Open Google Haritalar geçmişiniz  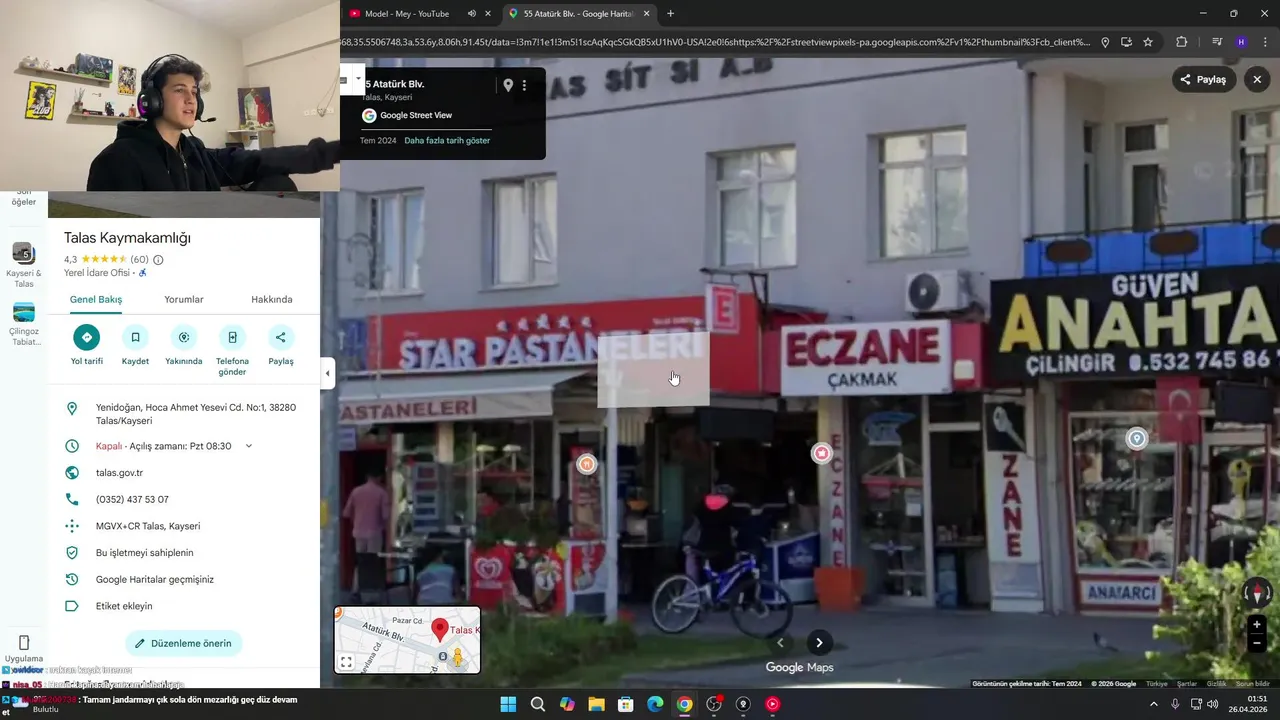pyautogui.click(x=155, y=580)
